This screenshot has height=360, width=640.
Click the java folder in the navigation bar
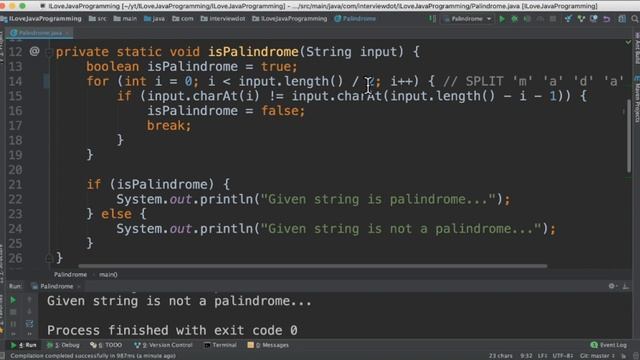click(x=155, y=19)
